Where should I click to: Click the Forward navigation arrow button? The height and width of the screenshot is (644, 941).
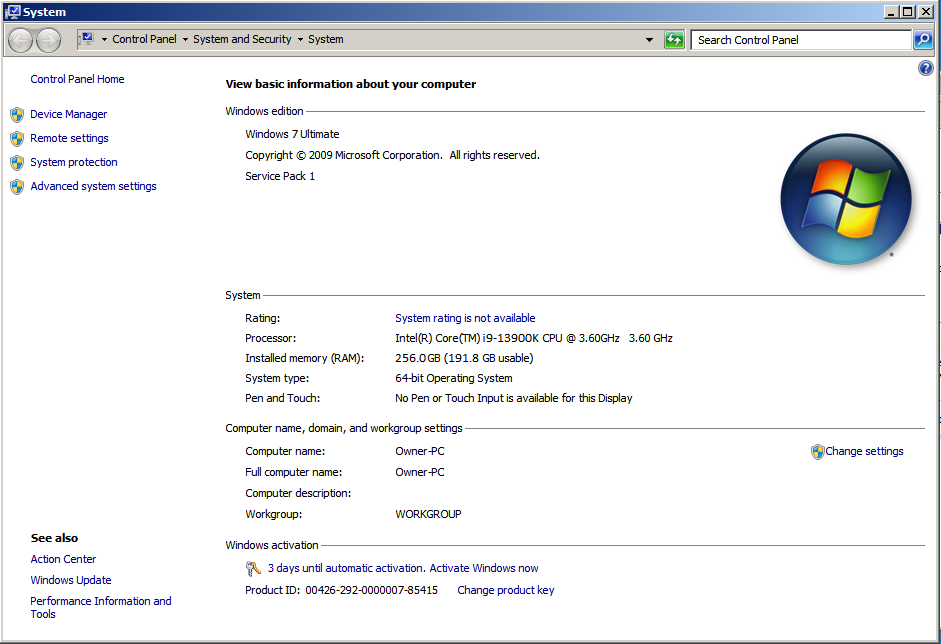point(48,40)
